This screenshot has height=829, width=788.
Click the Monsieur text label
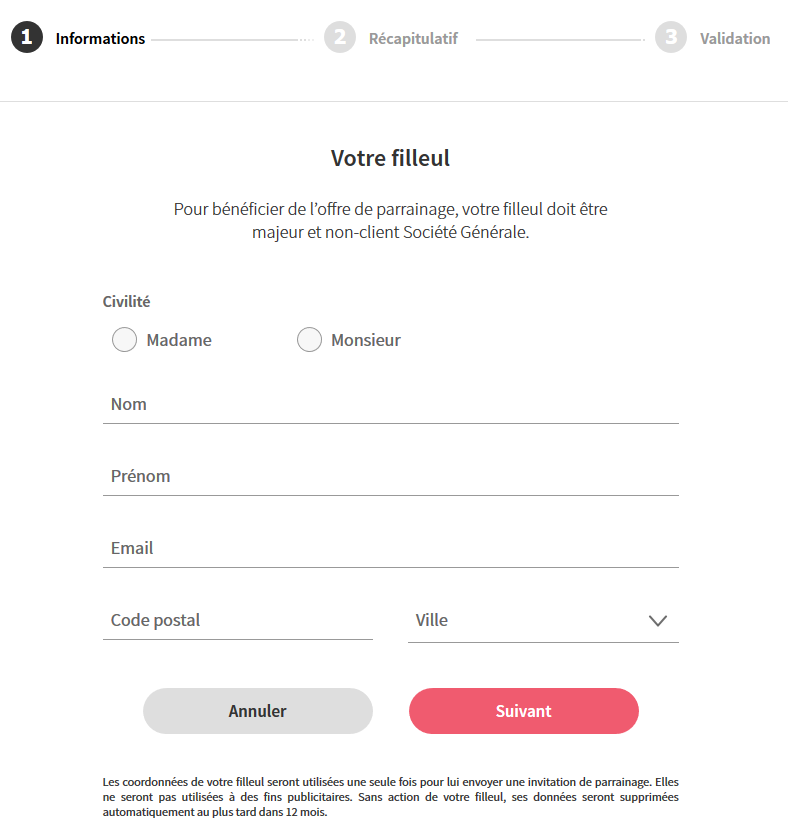[x=366, y=340]
